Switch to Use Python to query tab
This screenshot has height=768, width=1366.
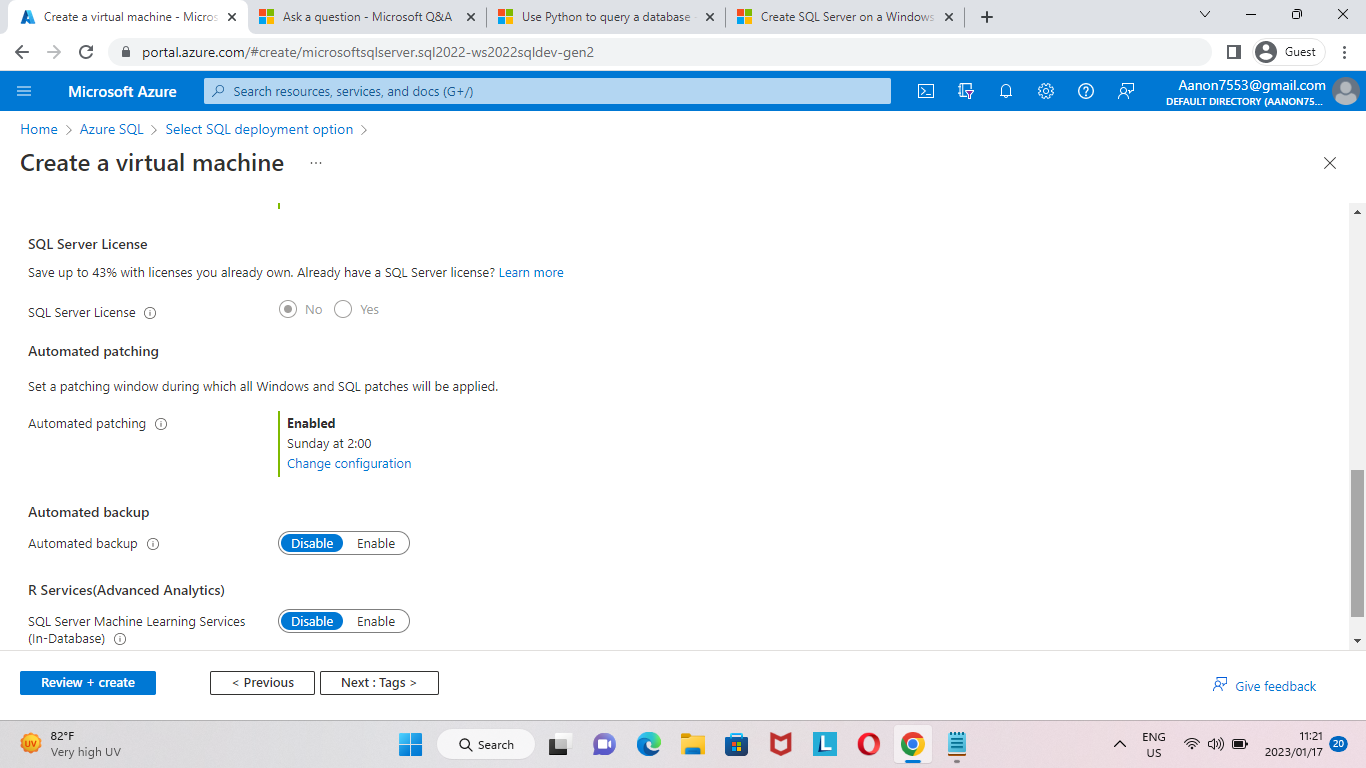pos(606,17)
